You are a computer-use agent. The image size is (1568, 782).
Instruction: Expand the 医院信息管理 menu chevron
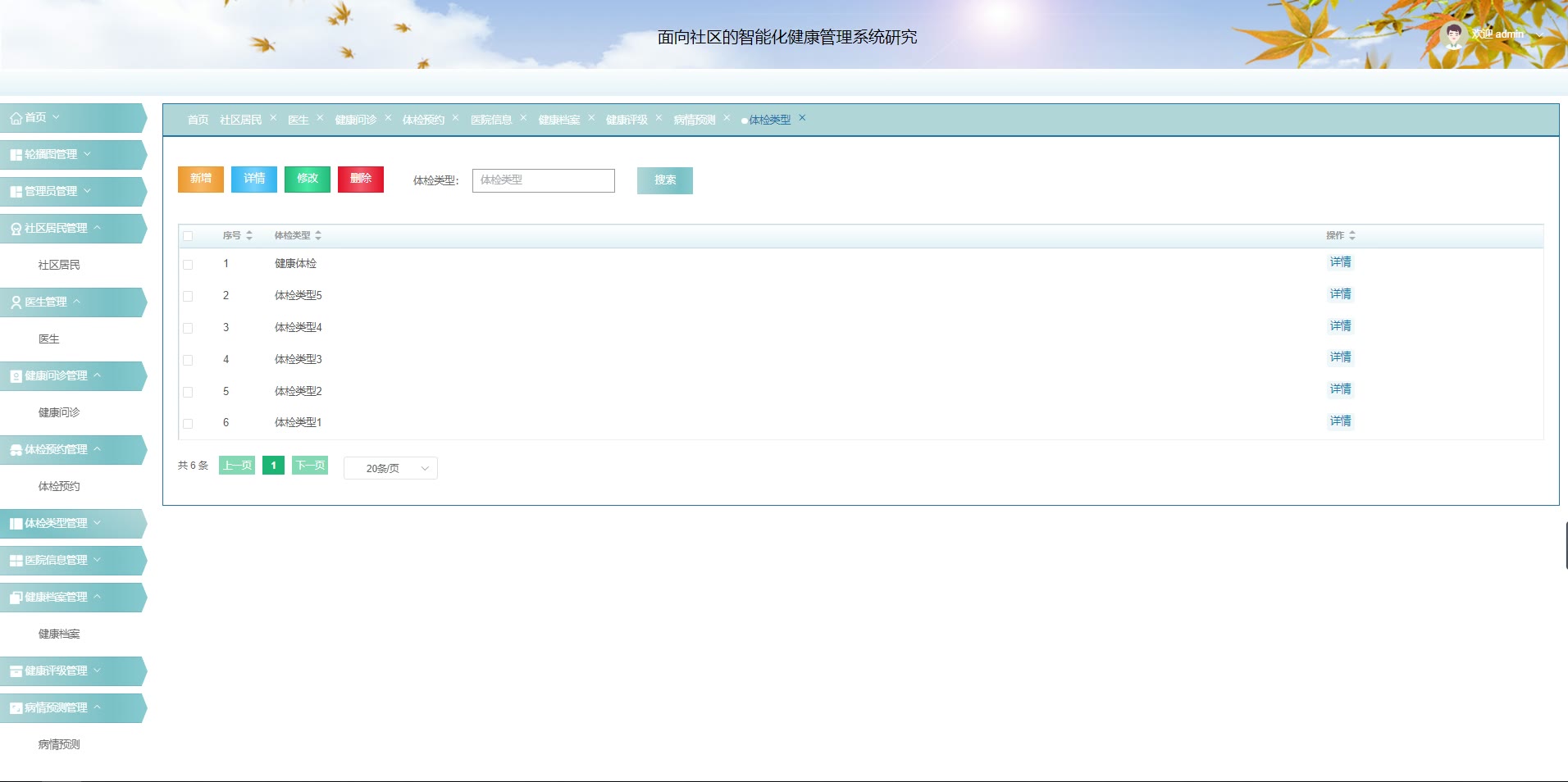[x=97, y=560]
